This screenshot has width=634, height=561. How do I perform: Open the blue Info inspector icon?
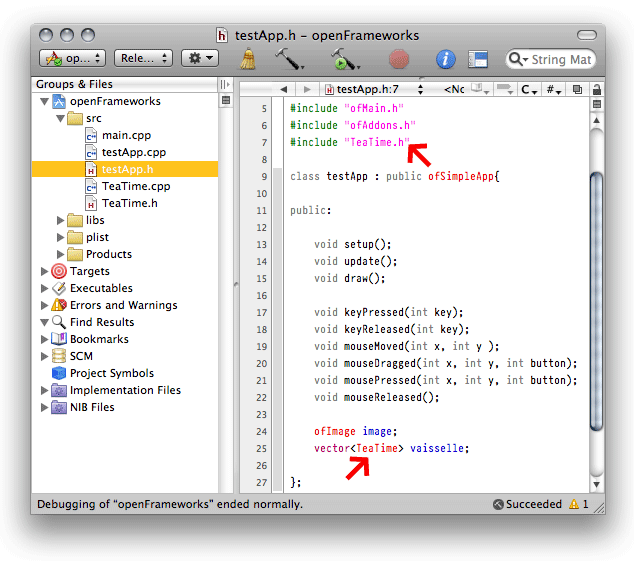tap(446, 59)
